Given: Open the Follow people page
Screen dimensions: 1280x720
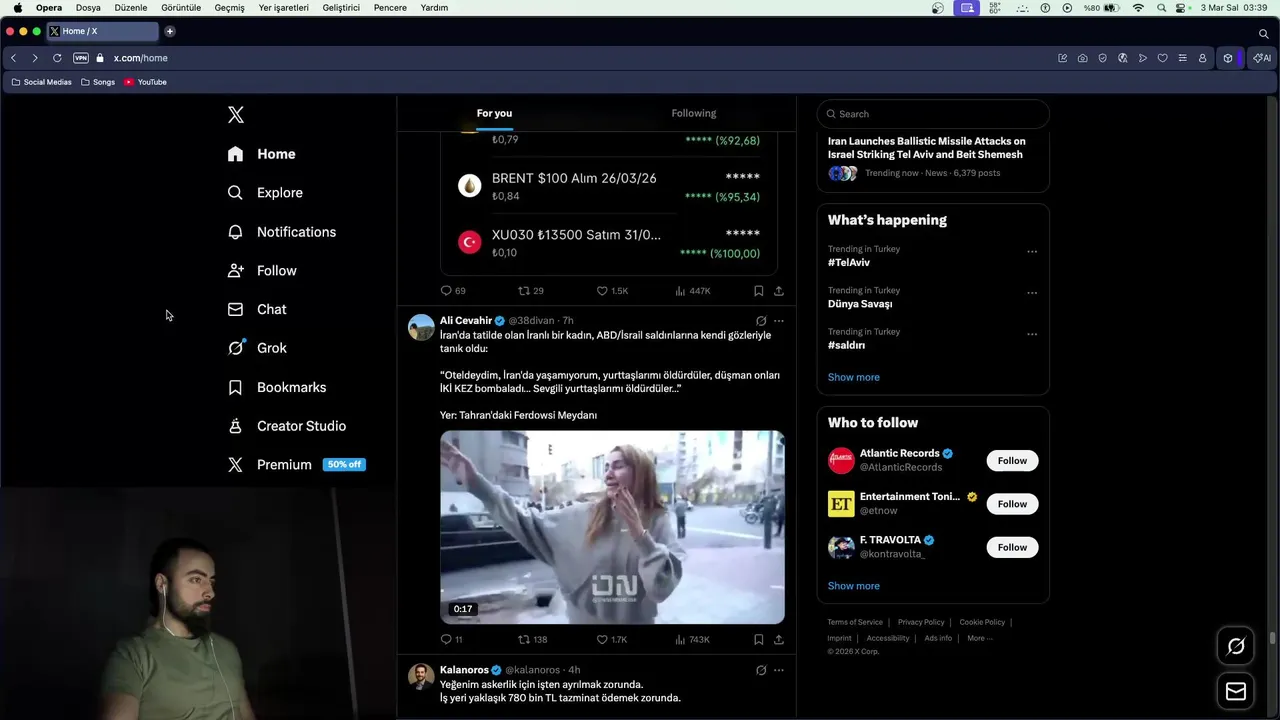Looking at the screenshot, I should pyautogui.click(x=262, y=271).
